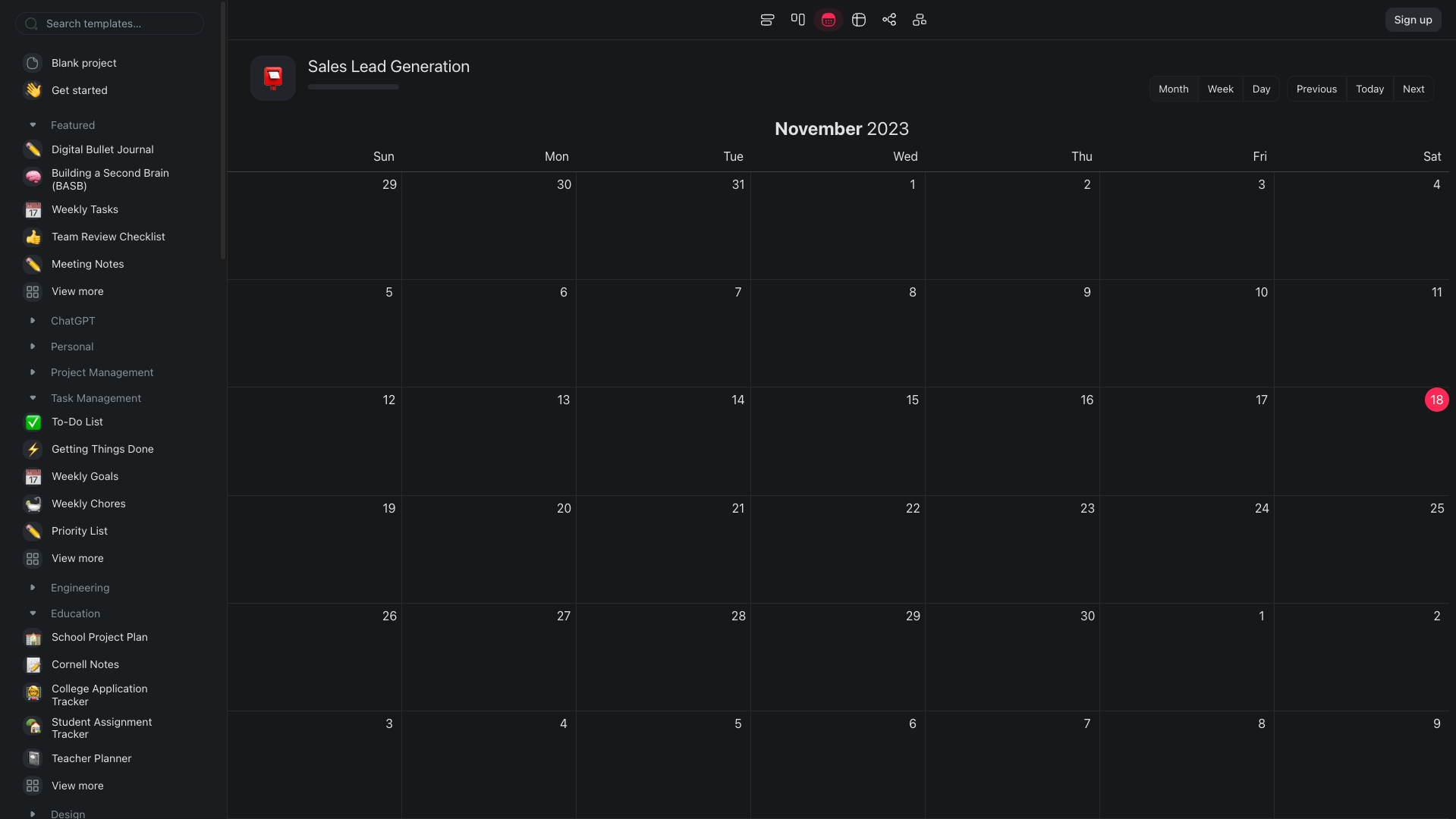
Task: Expand the ChatGPT category
Action: pos(33,321)
